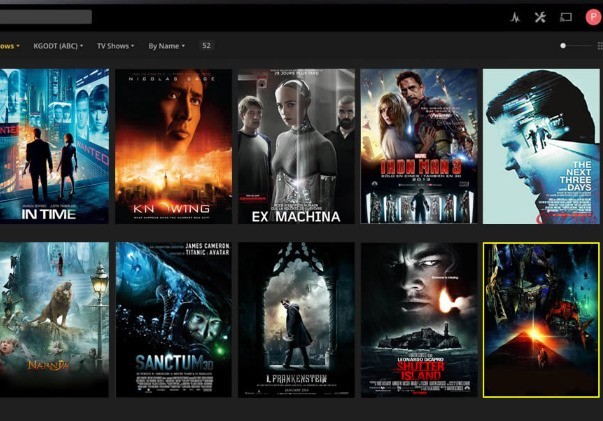Image resolution: width=603 pixels, height=421 pixels.
Task: Open the By Name sort dropdown
Action: pos(167,46)
